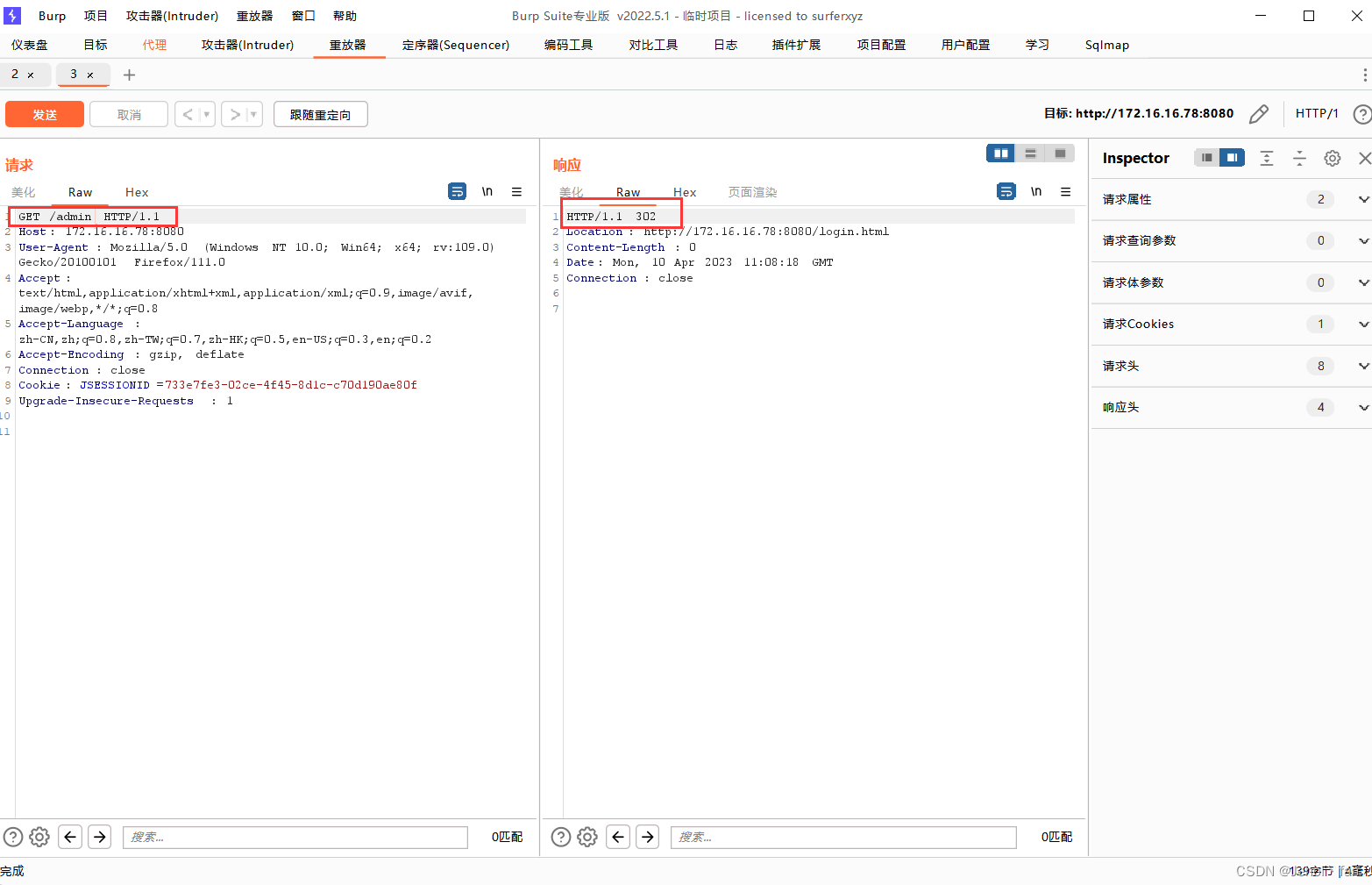The width and height of the screenshot is (1372, 885).
Task: Switch request view to 美化
Action: pos(24,192)
